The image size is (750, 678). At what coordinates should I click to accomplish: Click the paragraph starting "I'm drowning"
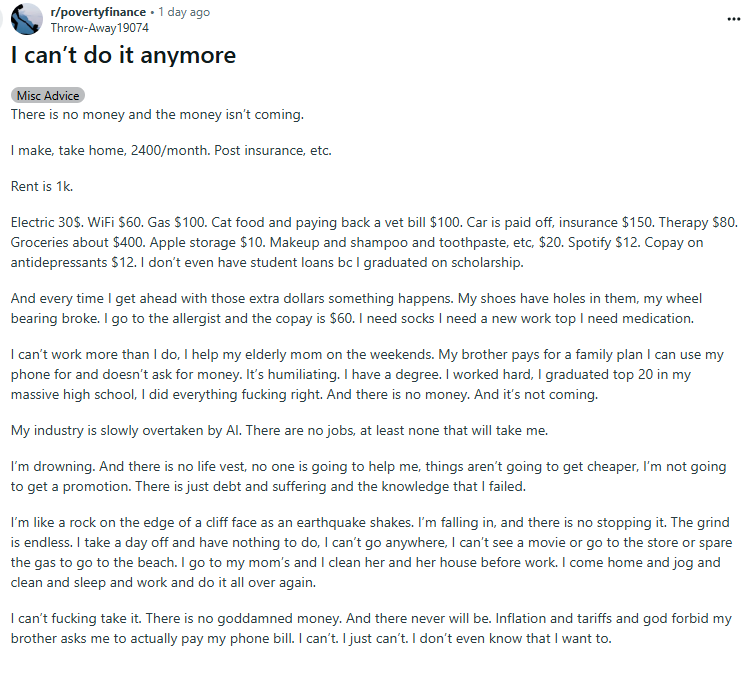[x=368, y=477]
